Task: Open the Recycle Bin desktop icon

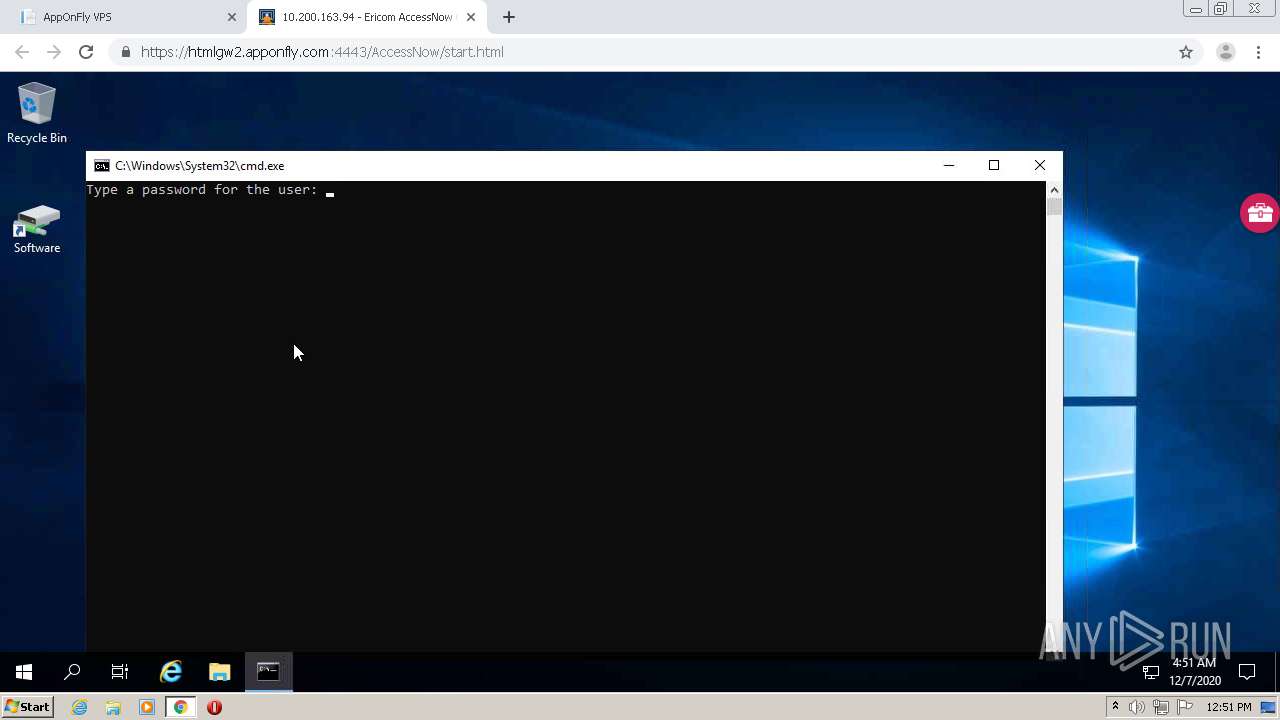Action: [x=37, y=113]
